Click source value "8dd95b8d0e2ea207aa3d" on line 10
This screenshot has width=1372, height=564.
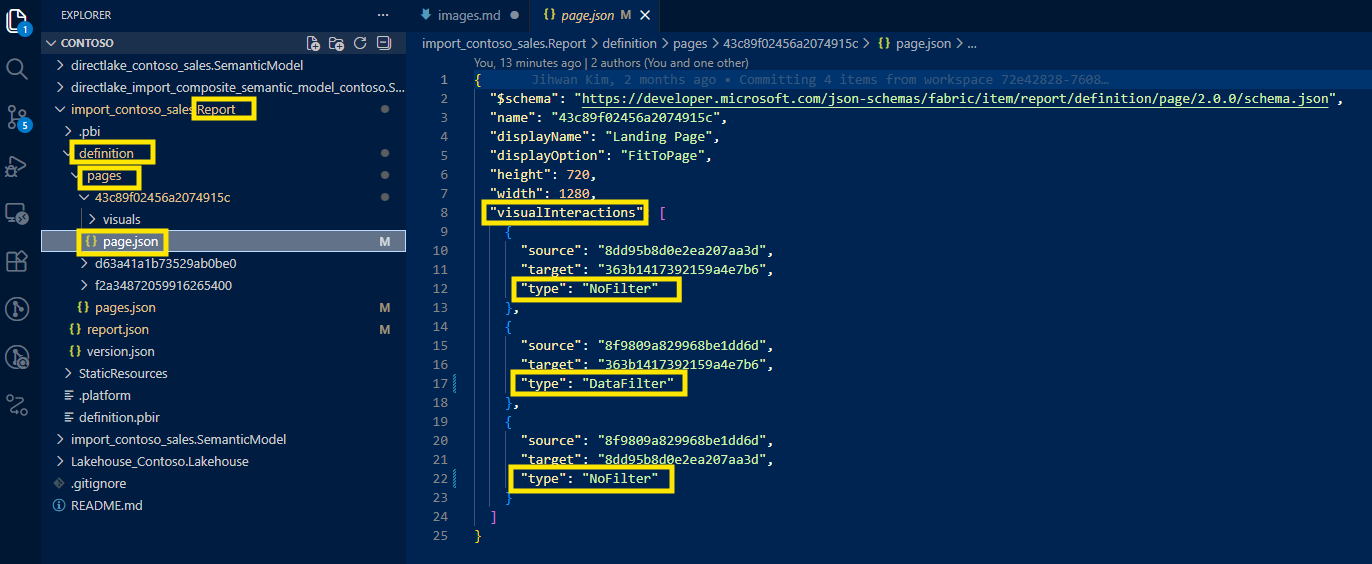684,251
